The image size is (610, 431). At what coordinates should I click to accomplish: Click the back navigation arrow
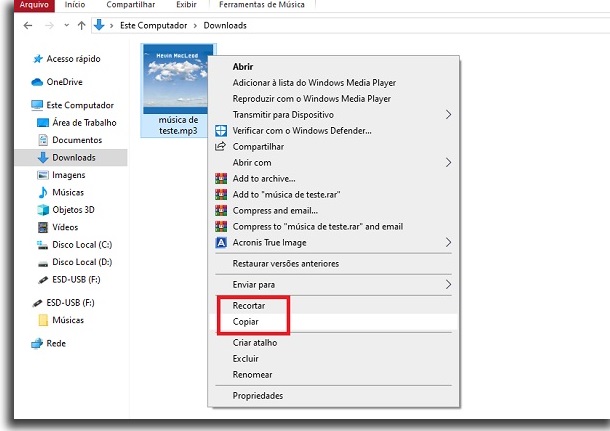coord(12,25)
